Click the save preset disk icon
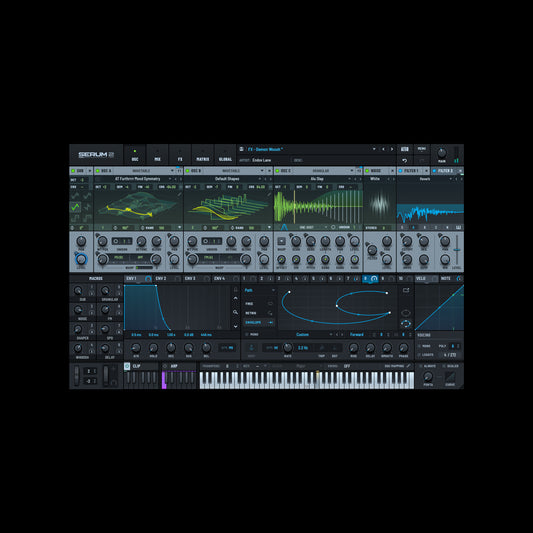Image resolution: width=533 pixels, height=533 pixels. 241,149
